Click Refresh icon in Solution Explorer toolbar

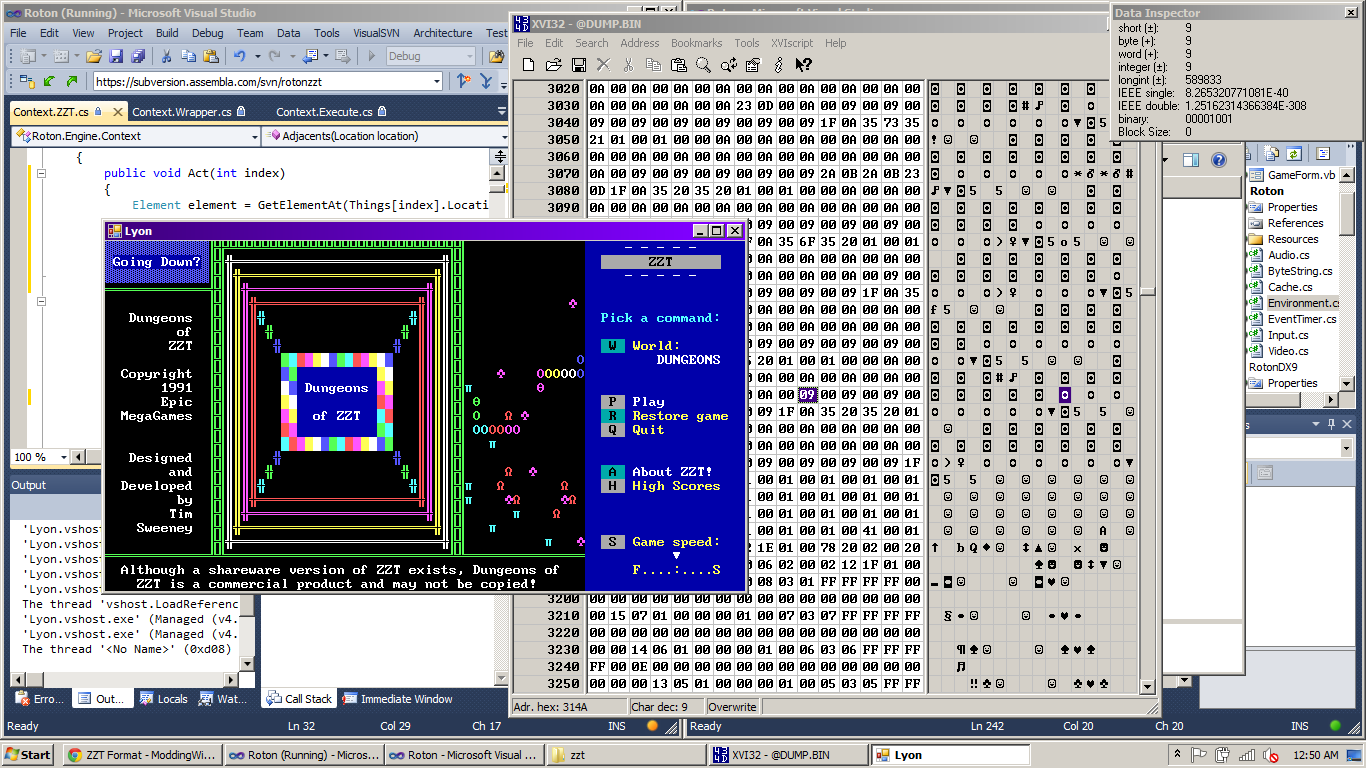[1294, 153]
